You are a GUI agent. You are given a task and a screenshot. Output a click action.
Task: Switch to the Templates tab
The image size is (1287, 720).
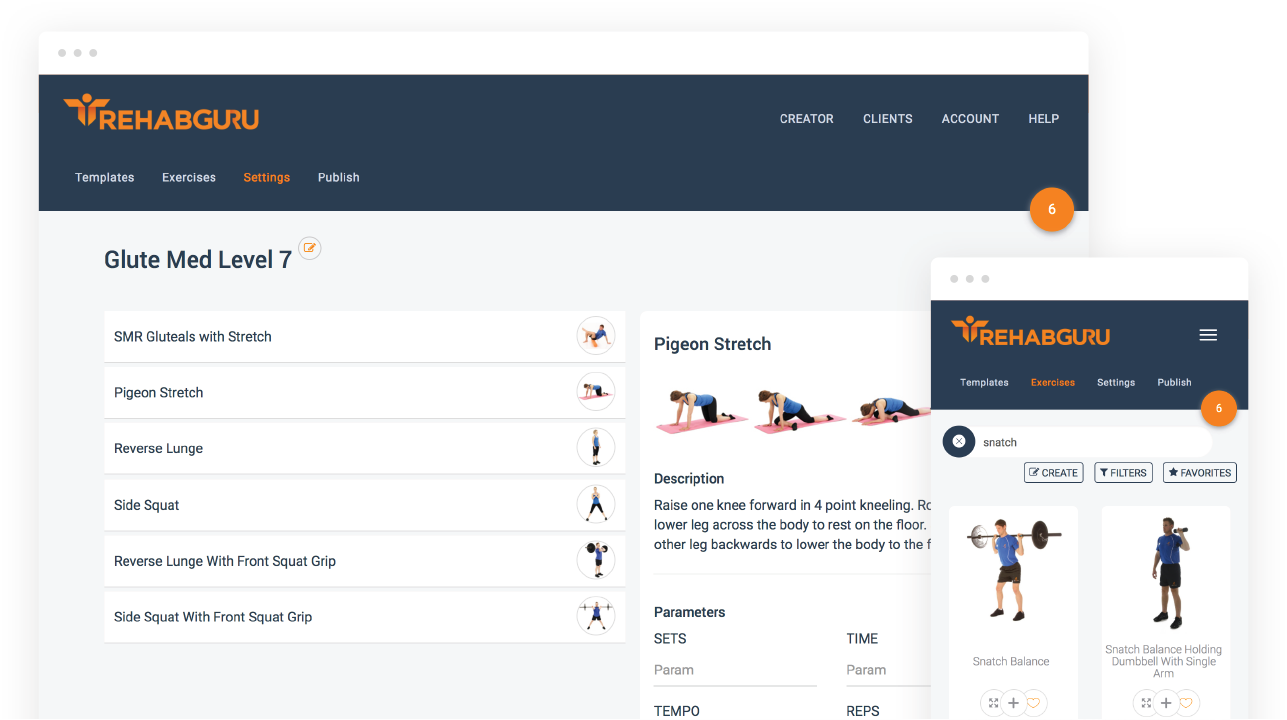pos(104,177)
